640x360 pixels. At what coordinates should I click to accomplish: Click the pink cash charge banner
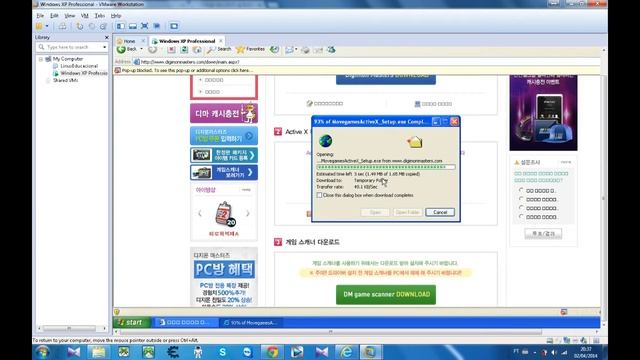(x=224, y=113)
